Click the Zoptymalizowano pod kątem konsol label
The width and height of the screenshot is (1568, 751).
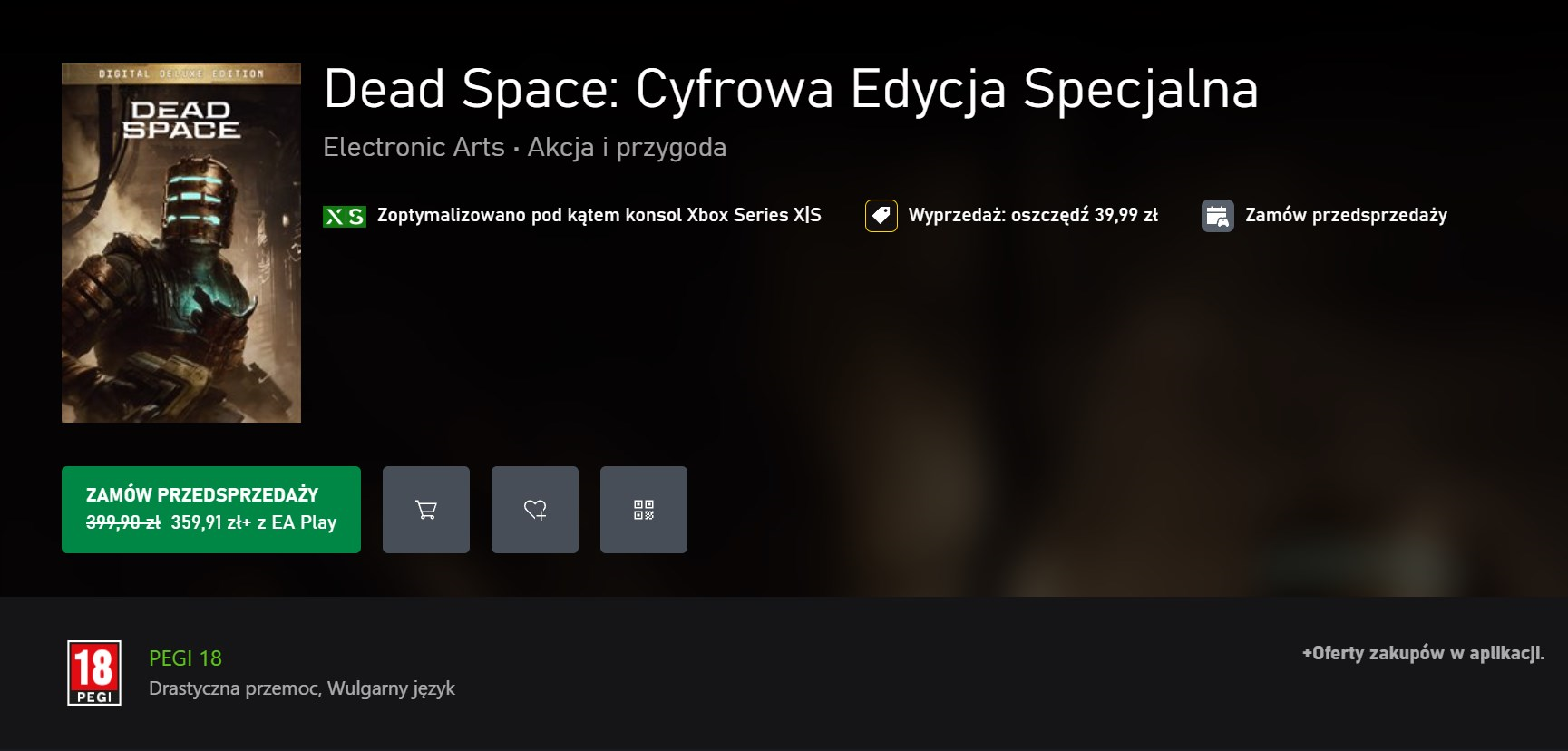pyautogui.click(x=599, y=216)
